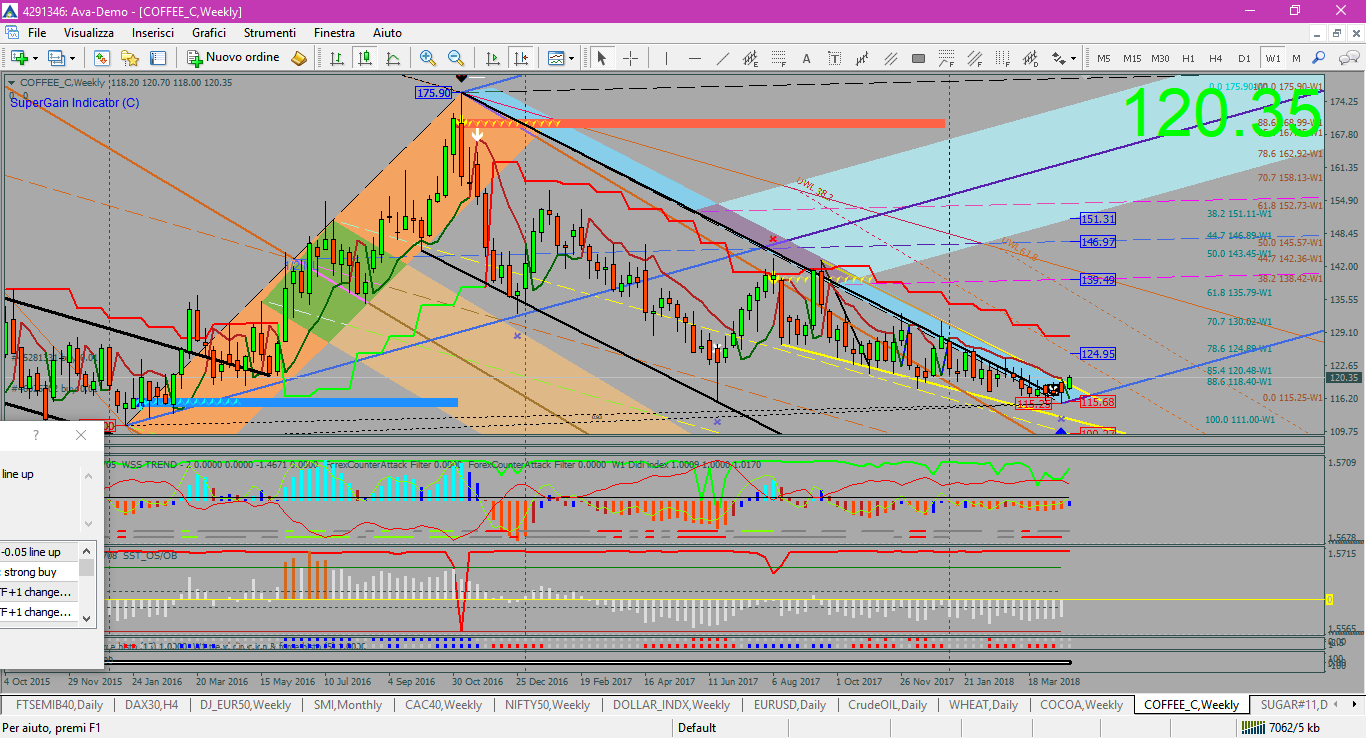Select the '-0.05 line up' list row
The height and width of the screenshot is (738, 1366).
point(39,552)
